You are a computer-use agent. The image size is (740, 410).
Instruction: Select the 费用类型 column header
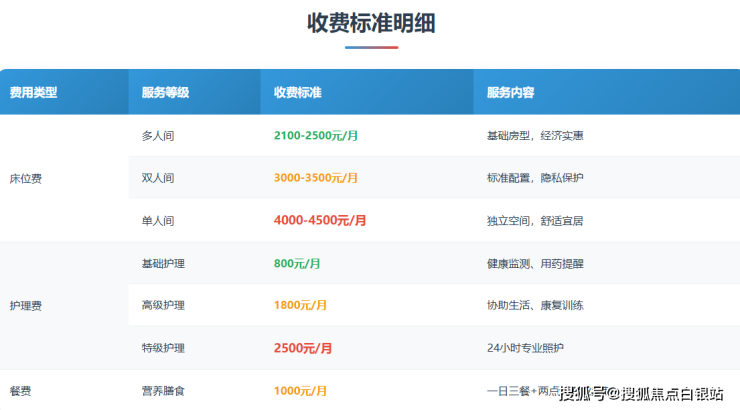(33, 92)
